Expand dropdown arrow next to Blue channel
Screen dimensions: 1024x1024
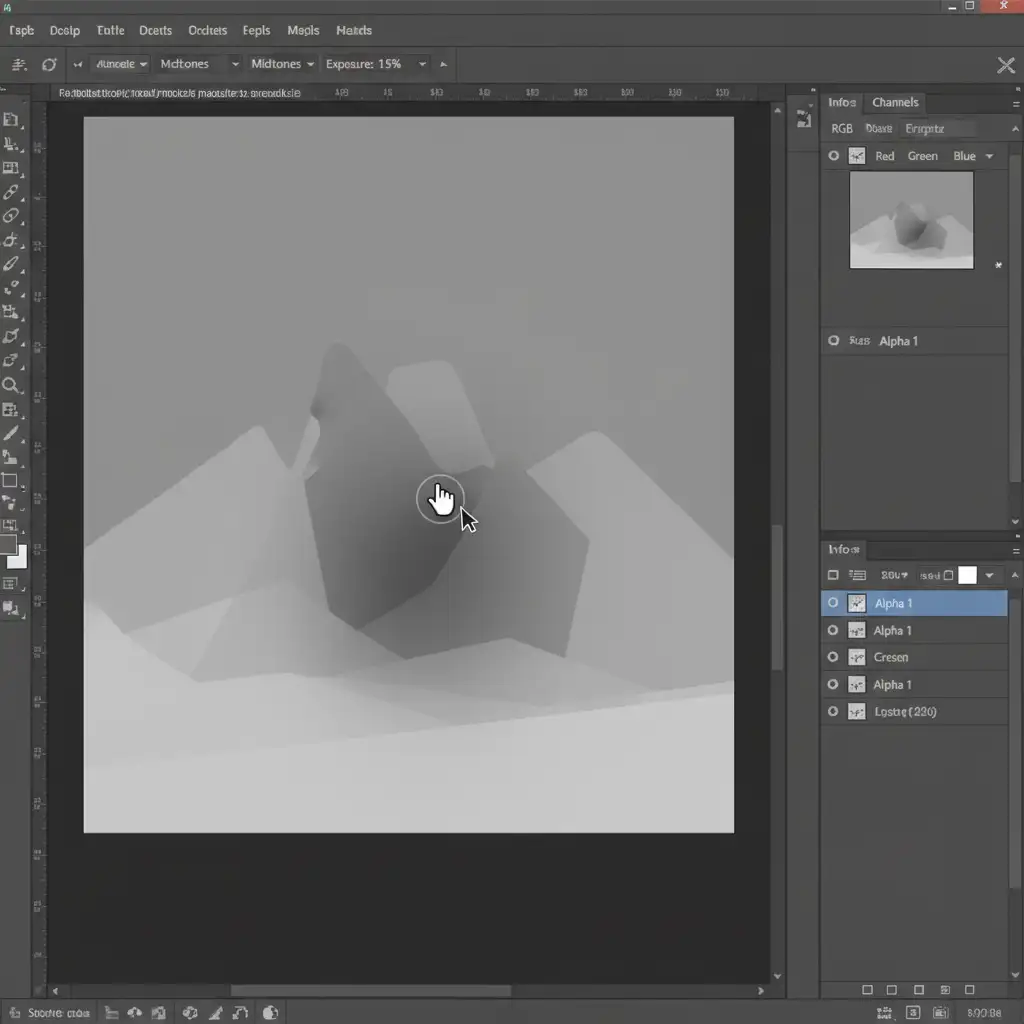(989, 156)
